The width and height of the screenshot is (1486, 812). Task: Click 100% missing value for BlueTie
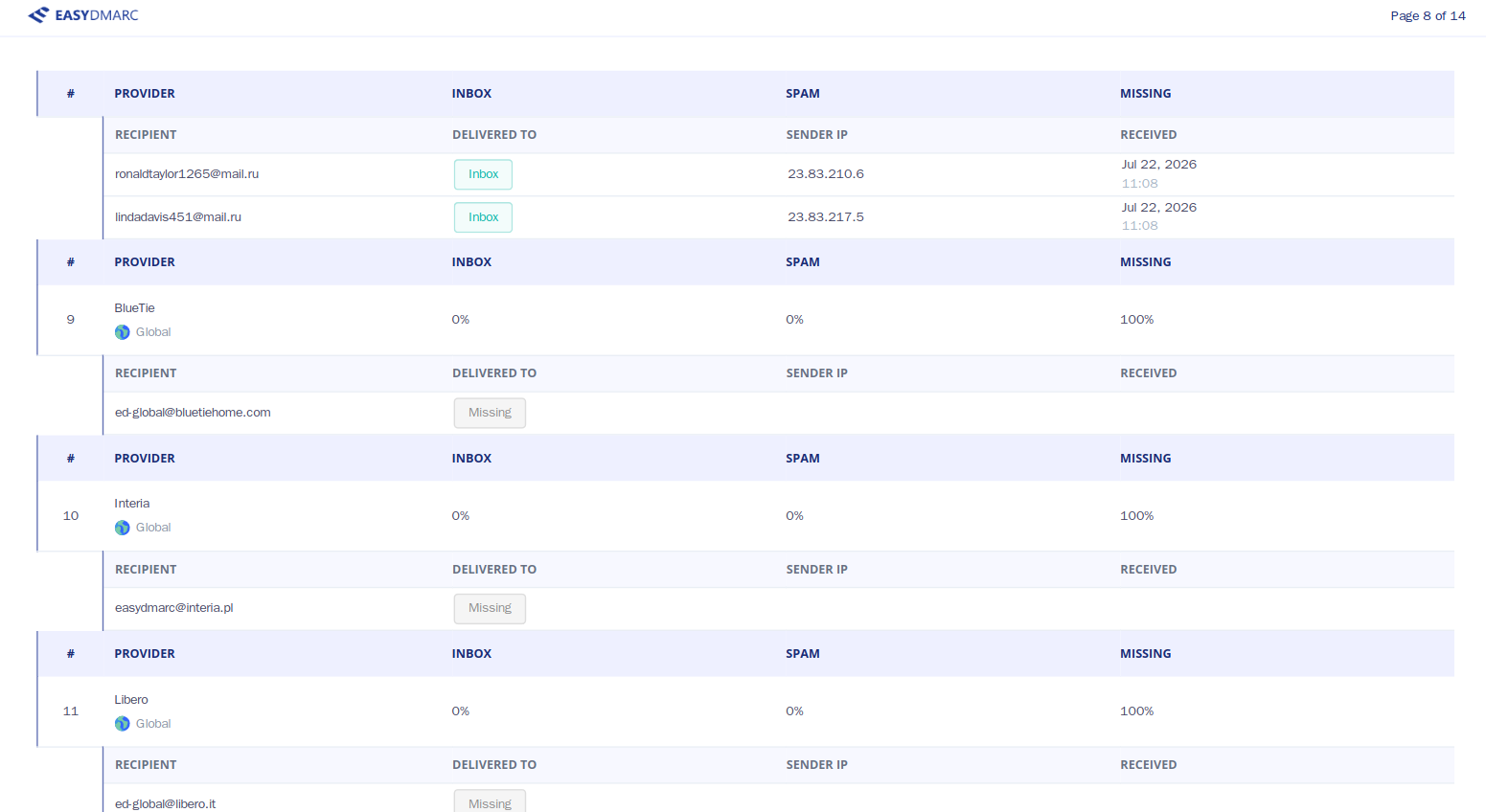tap(1137, 320)
